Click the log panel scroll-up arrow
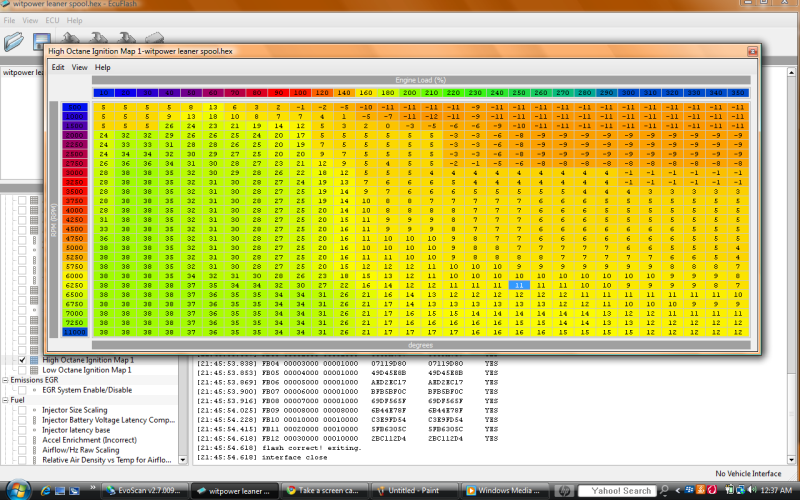 pos(791,72)
